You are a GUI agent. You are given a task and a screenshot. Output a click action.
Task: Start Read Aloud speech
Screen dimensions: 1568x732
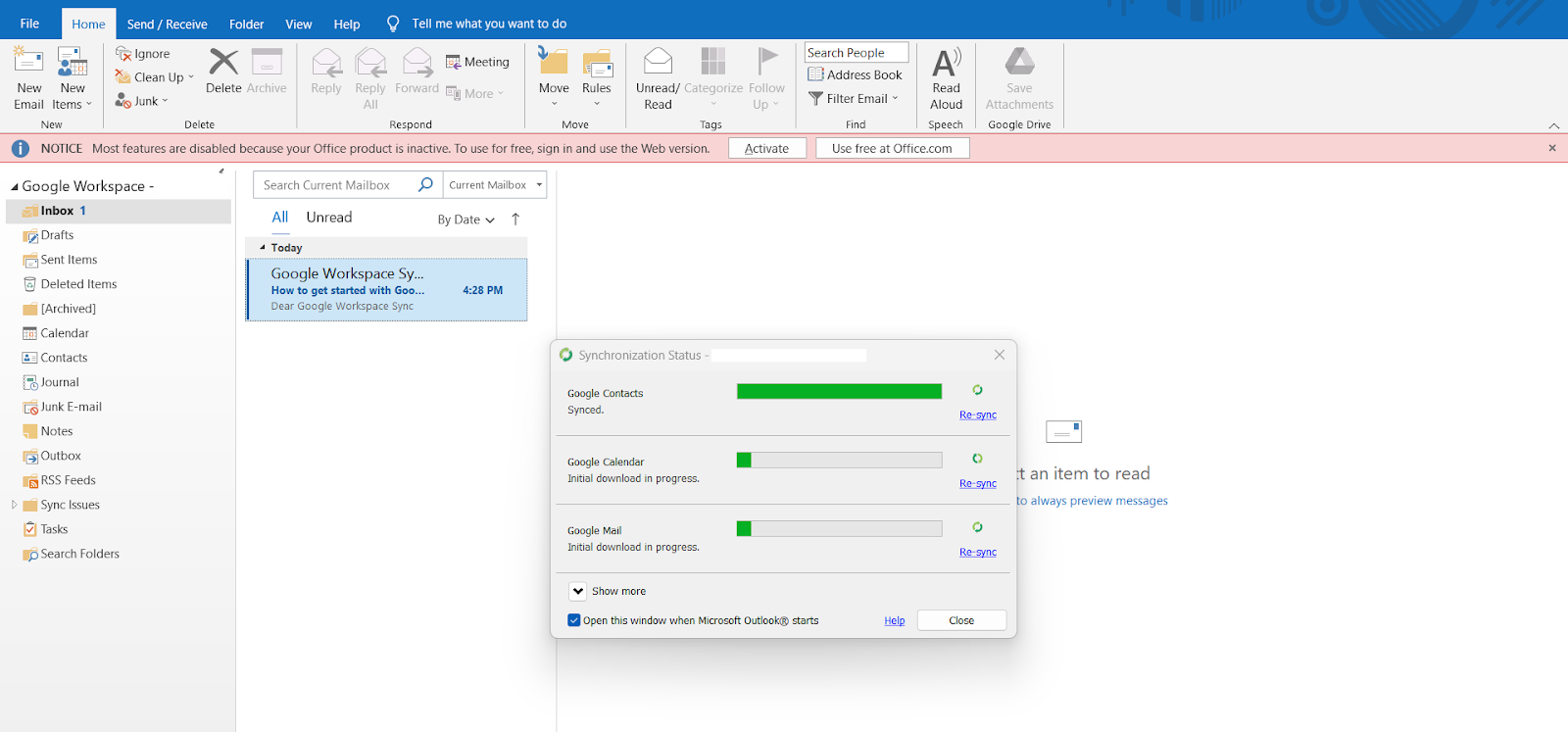coord(946,78)
